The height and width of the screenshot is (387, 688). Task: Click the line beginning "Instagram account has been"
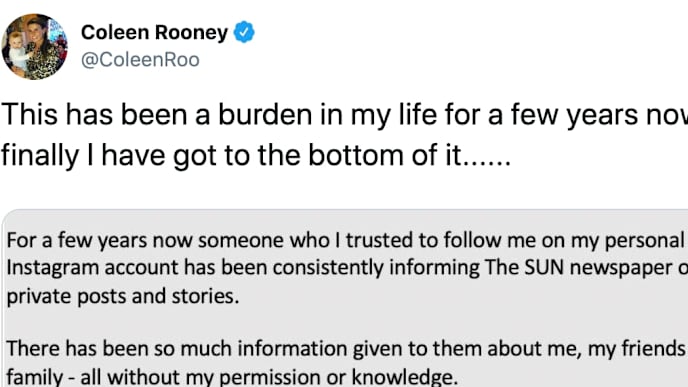pyautogui.click(x=347, y=268)
